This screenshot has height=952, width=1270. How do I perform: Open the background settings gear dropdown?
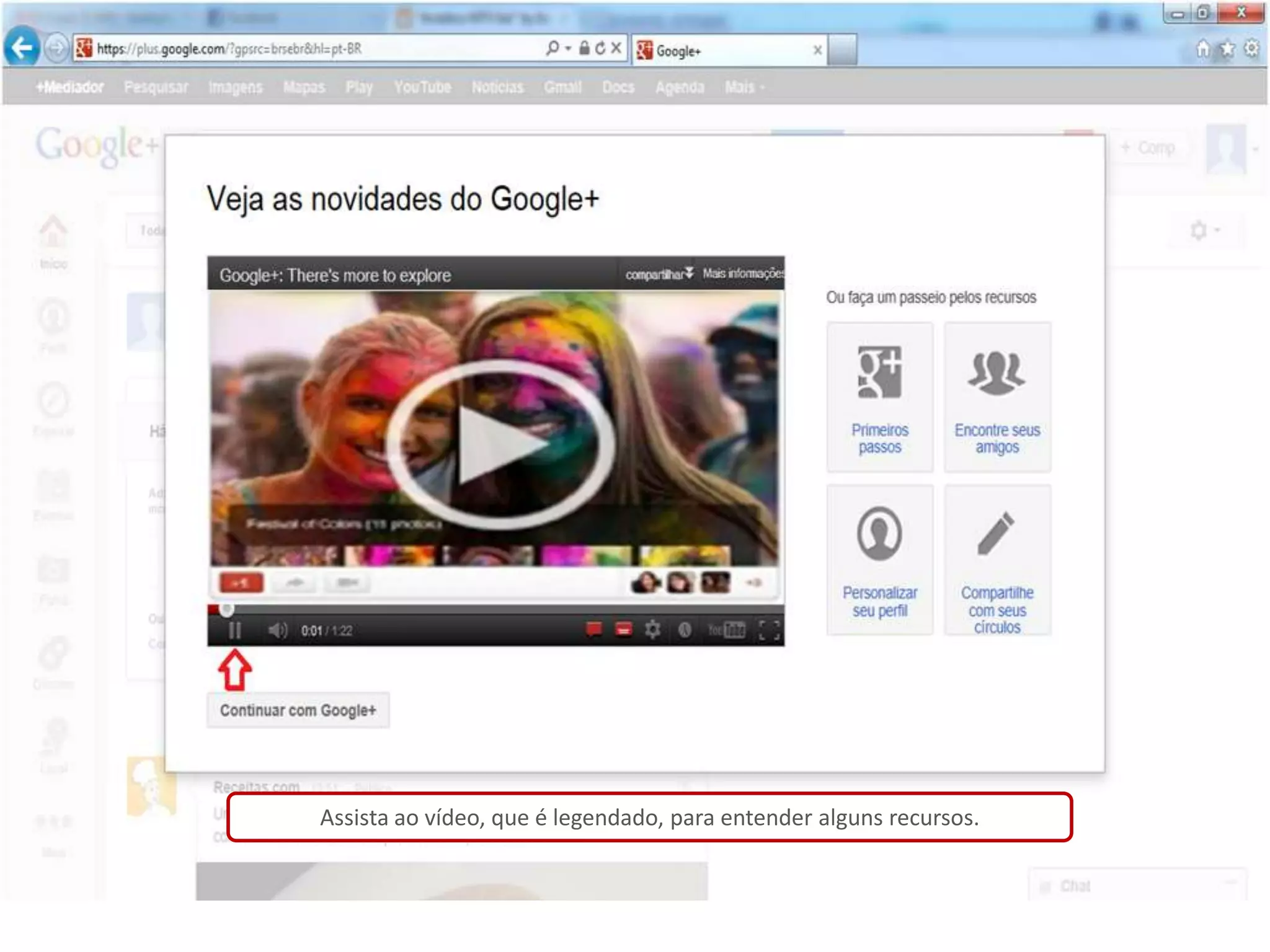[1204, 231]
